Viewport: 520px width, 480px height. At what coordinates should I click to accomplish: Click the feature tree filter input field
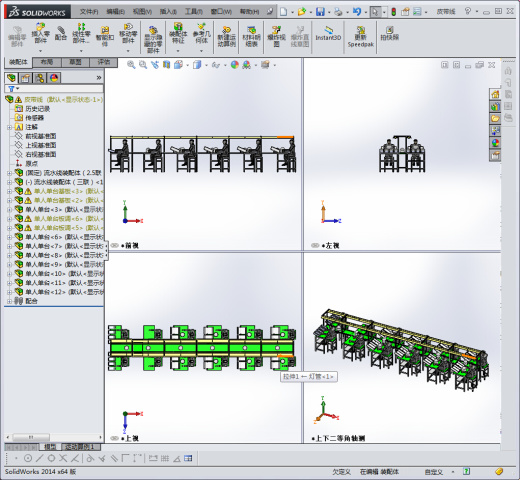(x=54, y=89)
